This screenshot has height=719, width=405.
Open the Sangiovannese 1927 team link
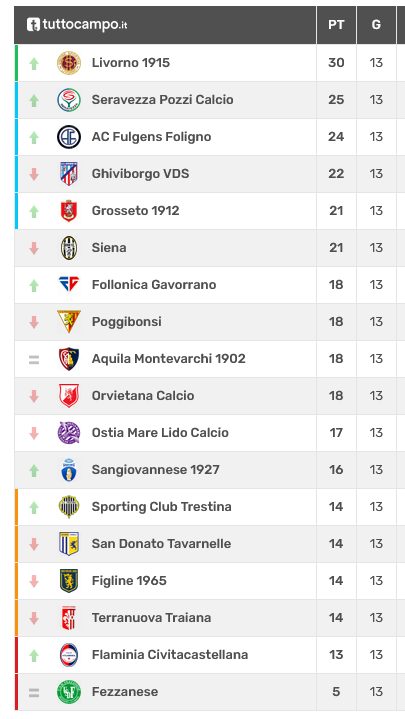tap(155, 470)
